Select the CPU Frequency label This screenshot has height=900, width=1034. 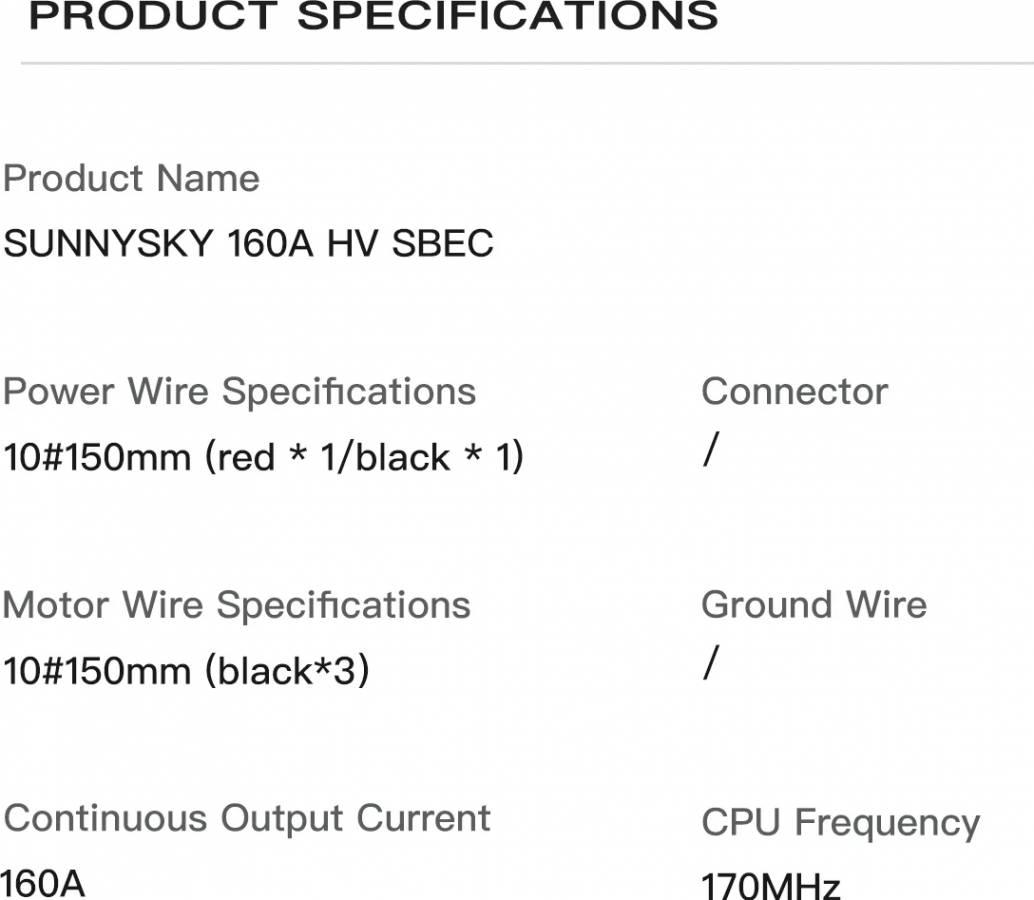pyautogui.click(x=841, y=823)
